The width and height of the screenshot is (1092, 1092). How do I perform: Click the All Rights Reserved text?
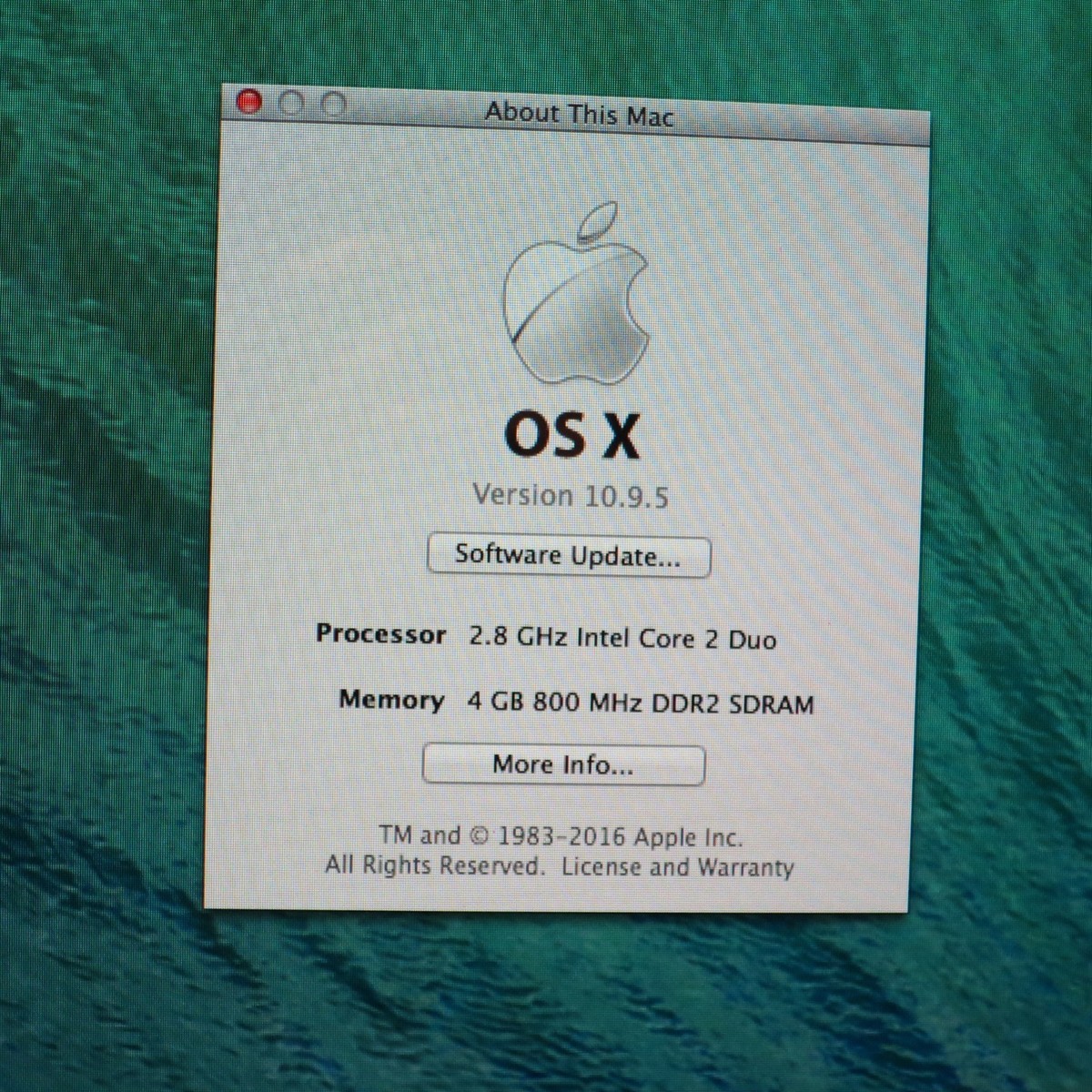pos(434,864)
